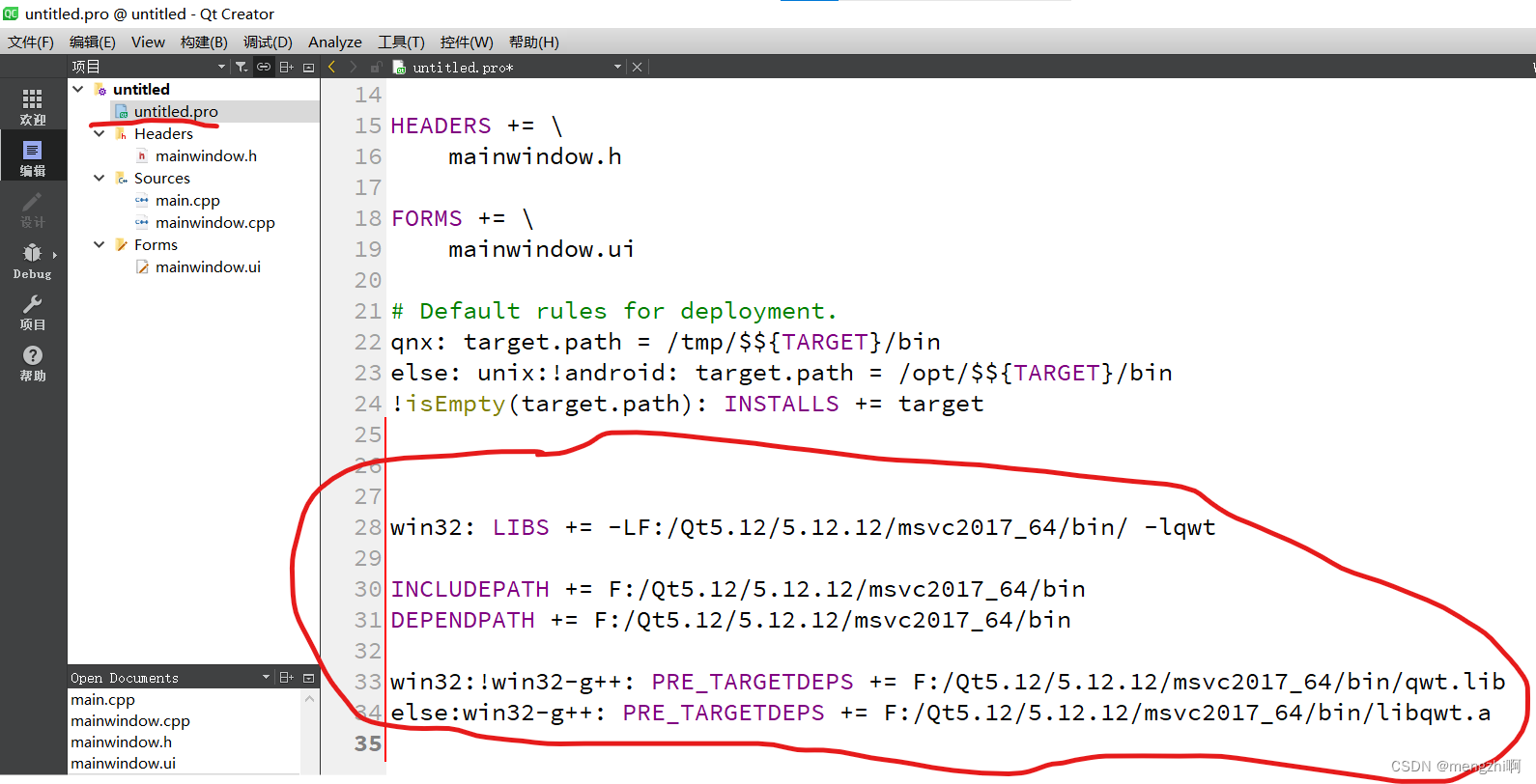Click the Qt Creator title bar logo
The width and height of the screenshot is (1536, 784).
click(x=11, y=14)
